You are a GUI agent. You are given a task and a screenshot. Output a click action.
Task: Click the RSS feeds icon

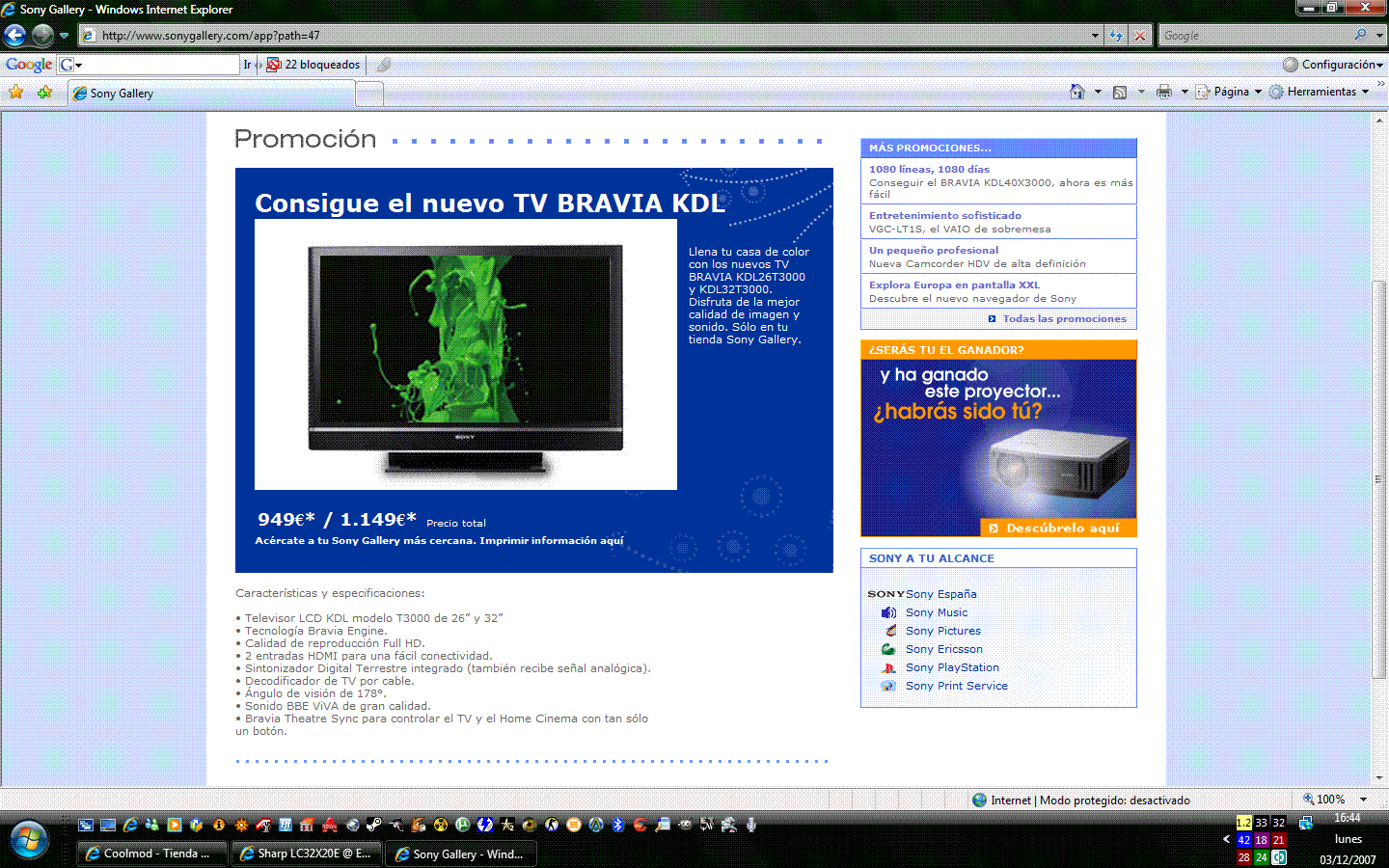[1120, 92]
